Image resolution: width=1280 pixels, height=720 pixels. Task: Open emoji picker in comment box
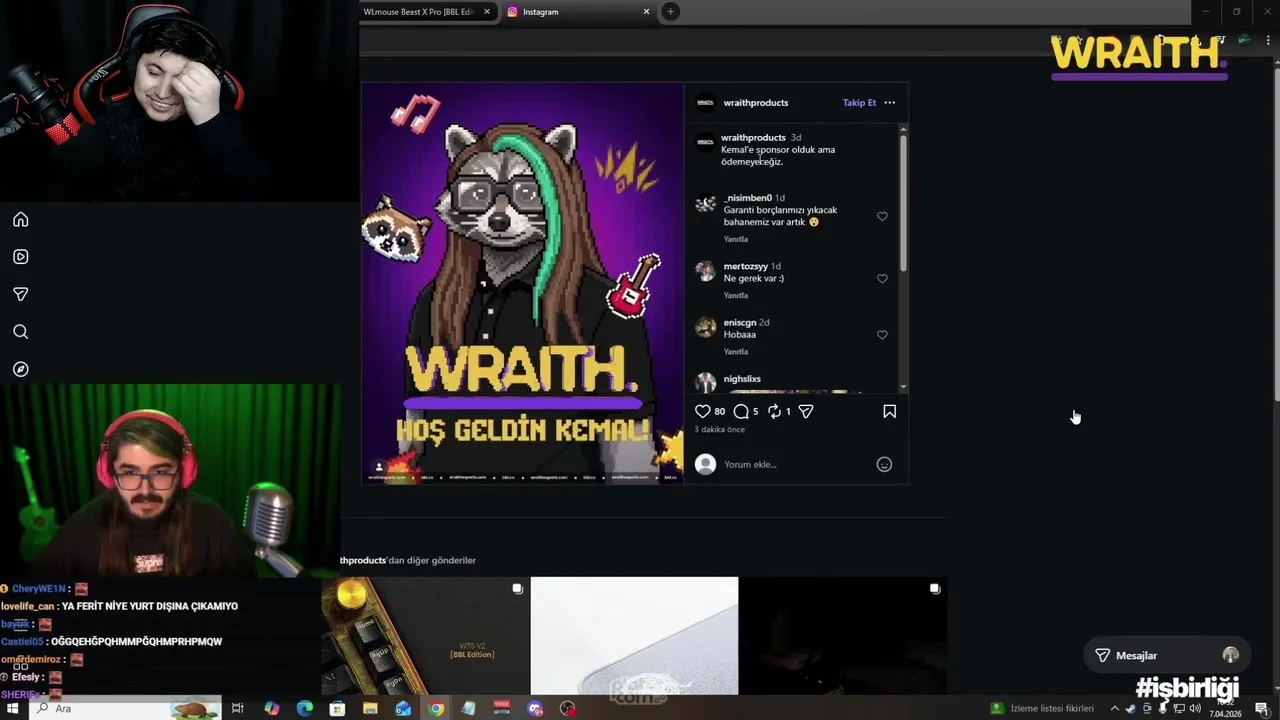click(x=884, y=464)
